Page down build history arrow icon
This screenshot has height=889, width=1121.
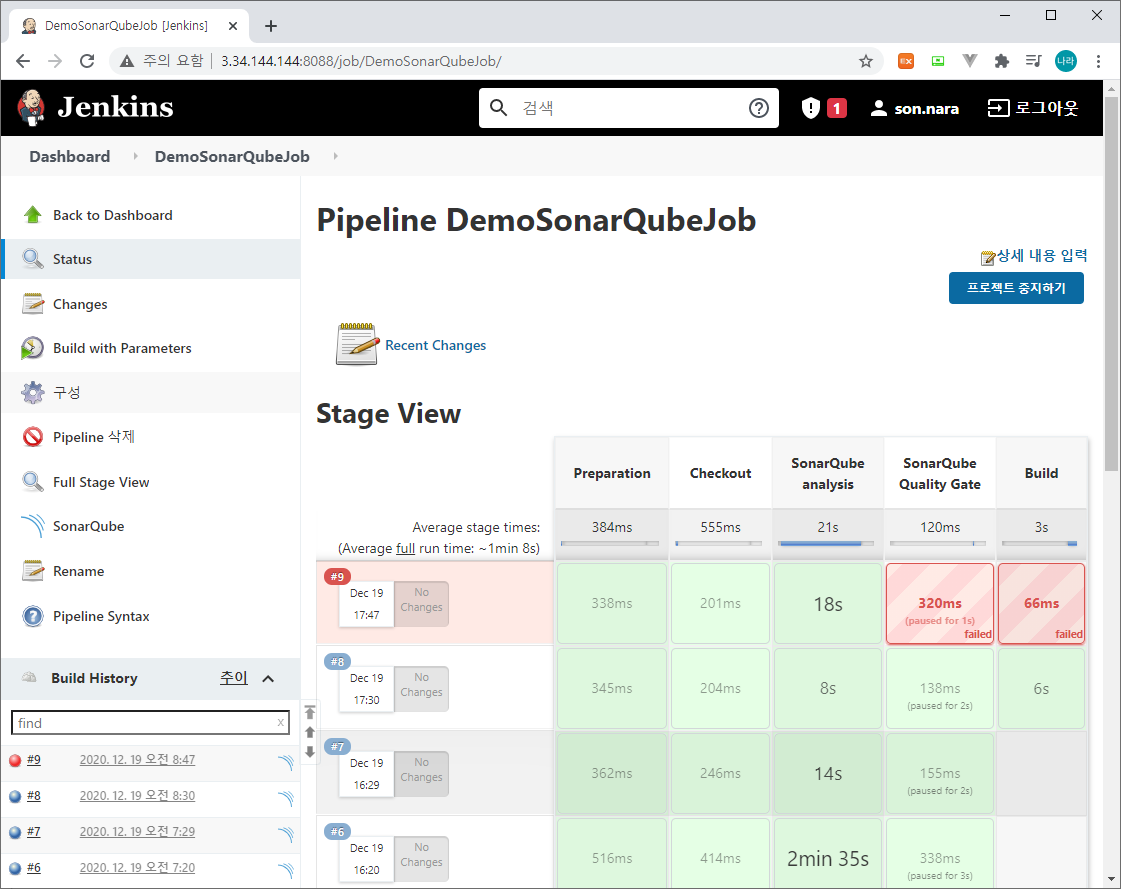pos(310,752)
